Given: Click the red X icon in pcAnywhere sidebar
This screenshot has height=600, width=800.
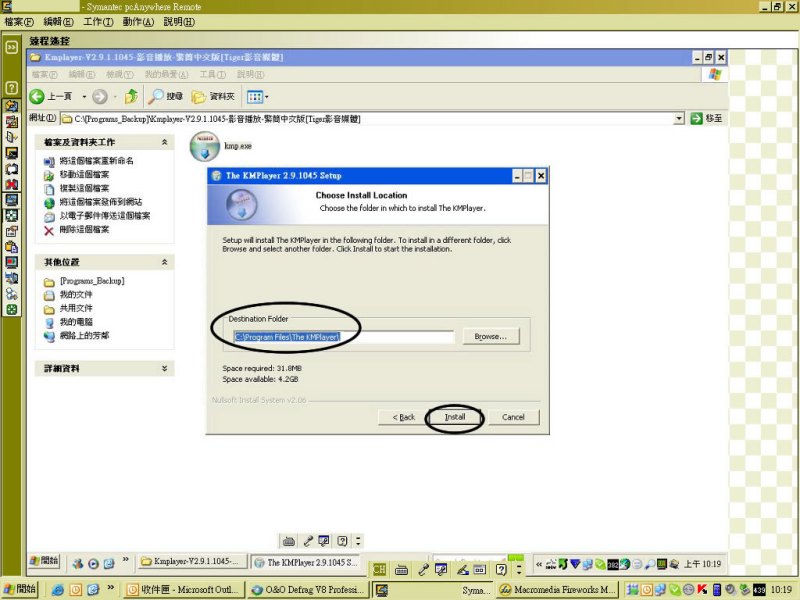Looking at the screenshot, I should (11, 184).
